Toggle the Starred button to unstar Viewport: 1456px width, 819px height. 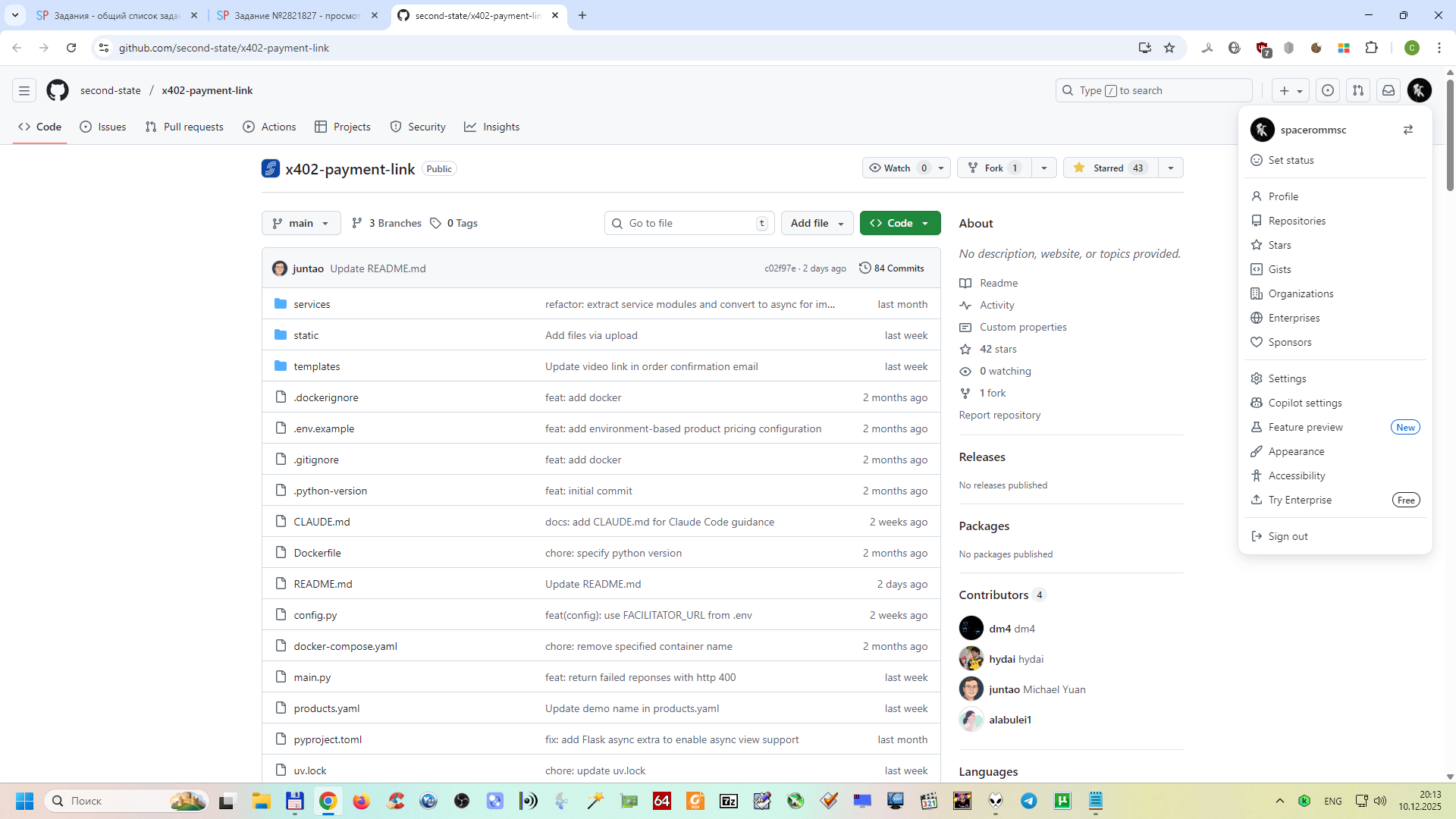(1110, 168)
